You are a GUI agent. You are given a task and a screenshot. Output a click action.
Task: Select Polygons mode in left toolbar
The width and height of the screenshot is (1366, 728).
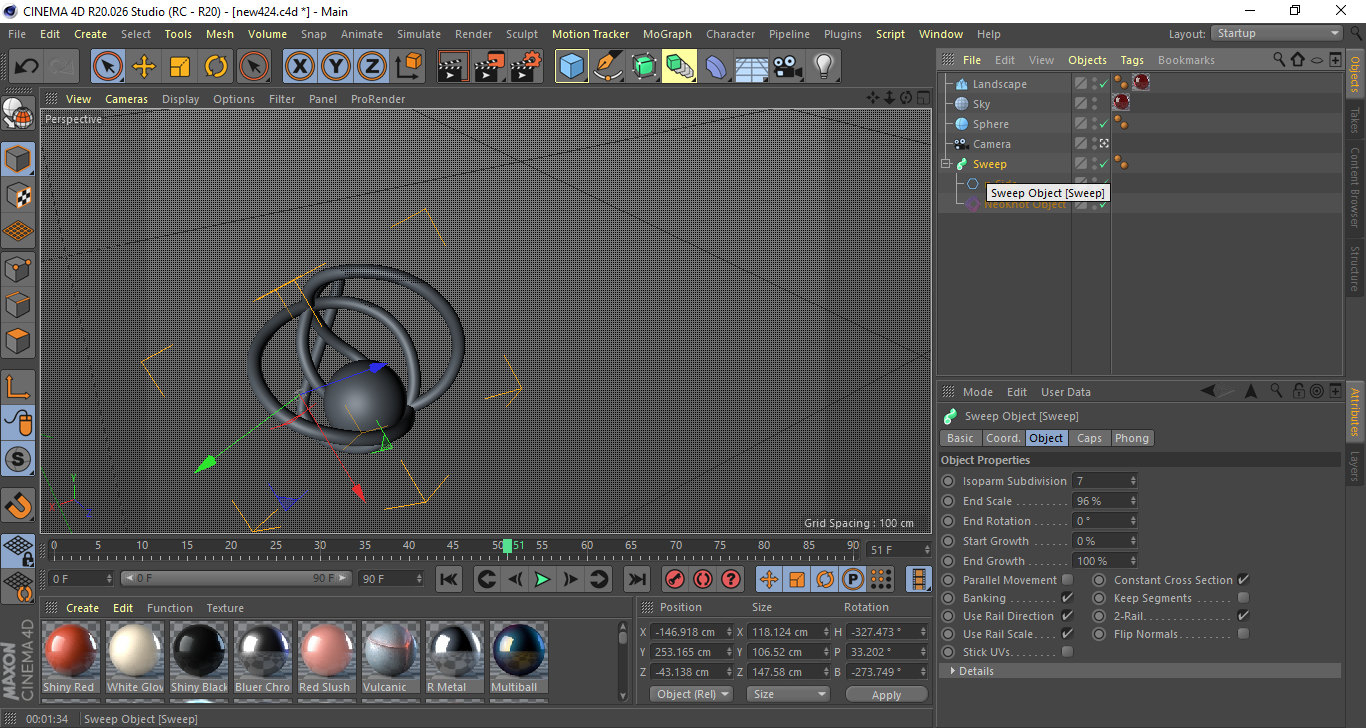coord(18,340)
